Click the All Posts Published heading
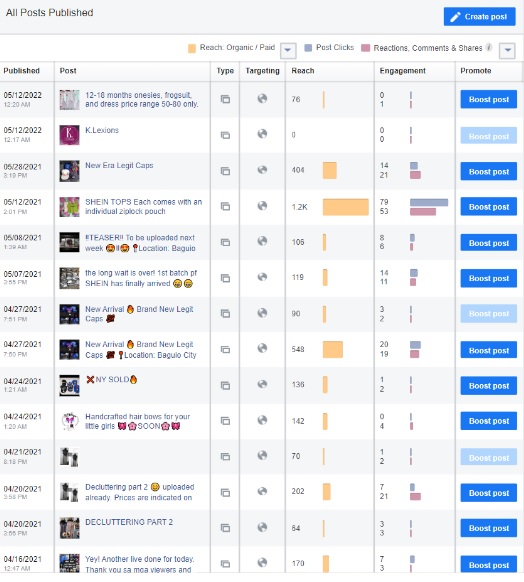 click(49, 12)
